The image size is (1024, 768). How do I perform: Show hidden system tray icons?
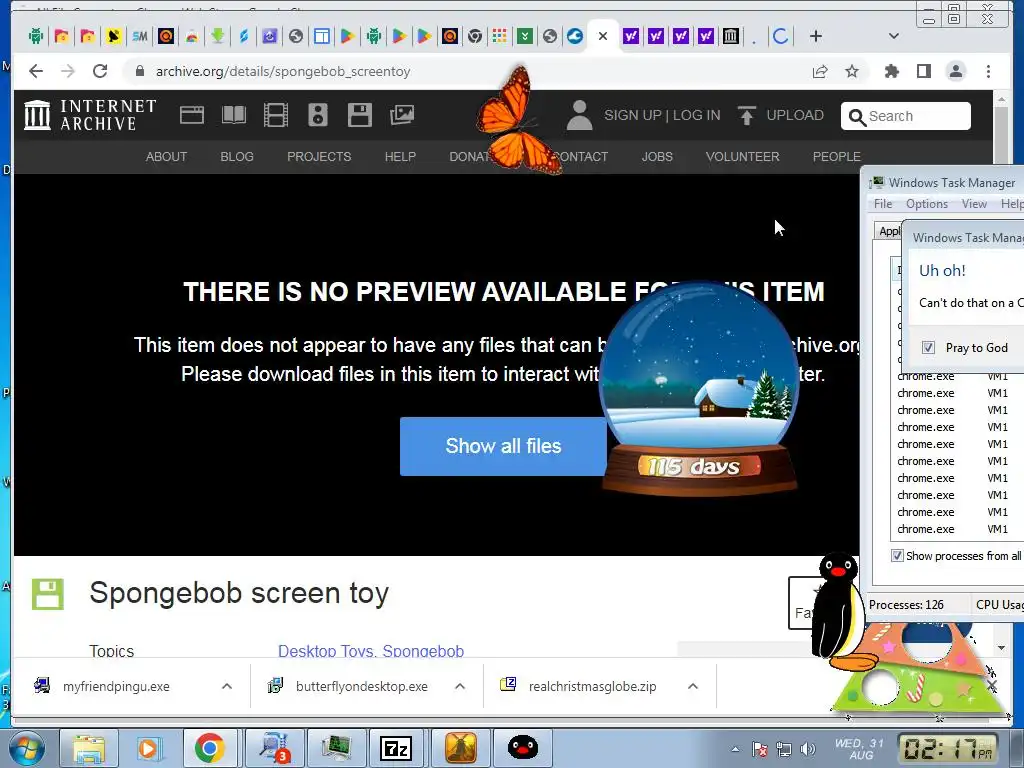[x=735, y=749]
